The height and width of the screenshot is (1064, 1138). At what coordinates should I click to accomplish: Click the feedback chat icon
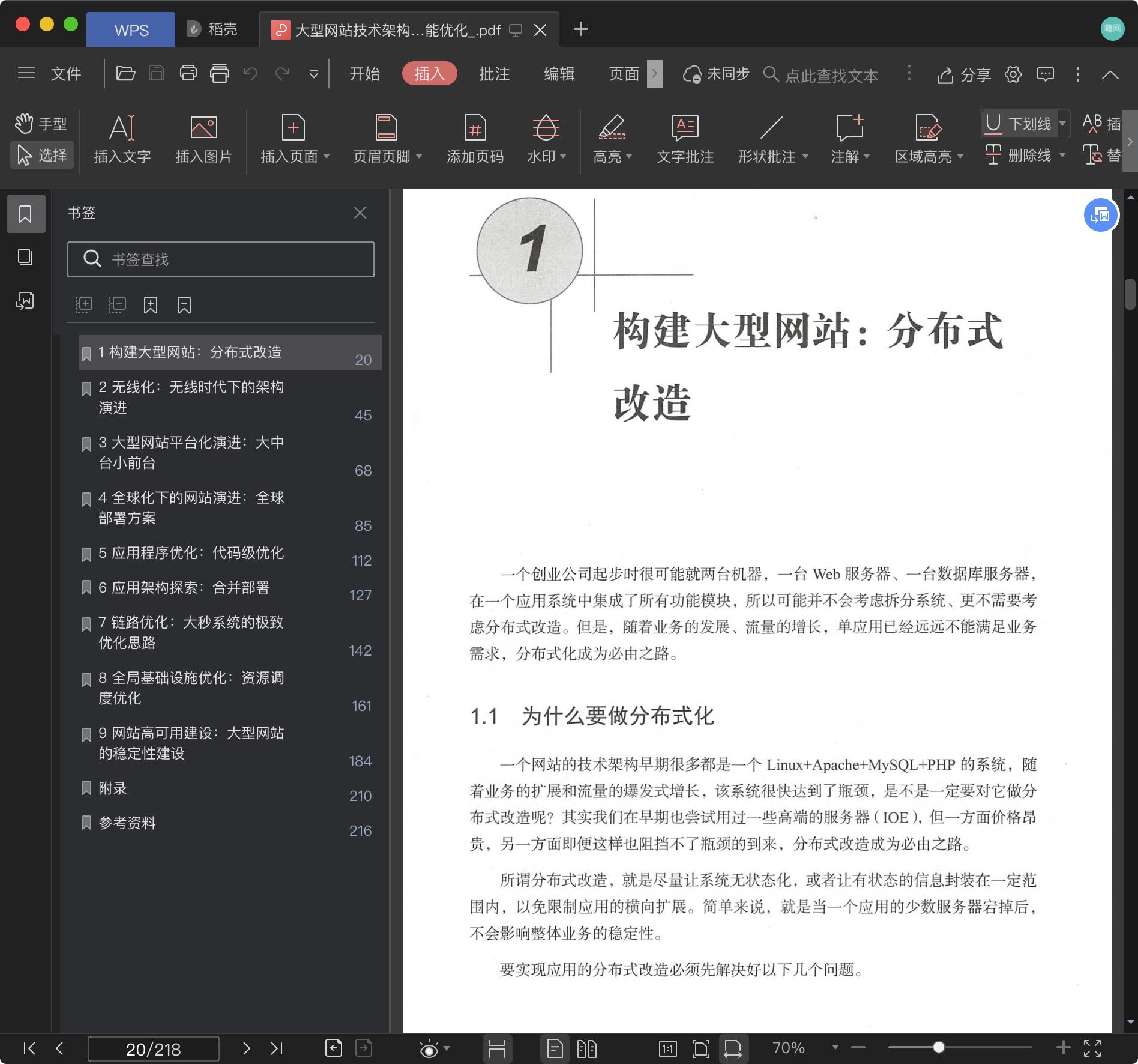click(x=1046, y=74)
